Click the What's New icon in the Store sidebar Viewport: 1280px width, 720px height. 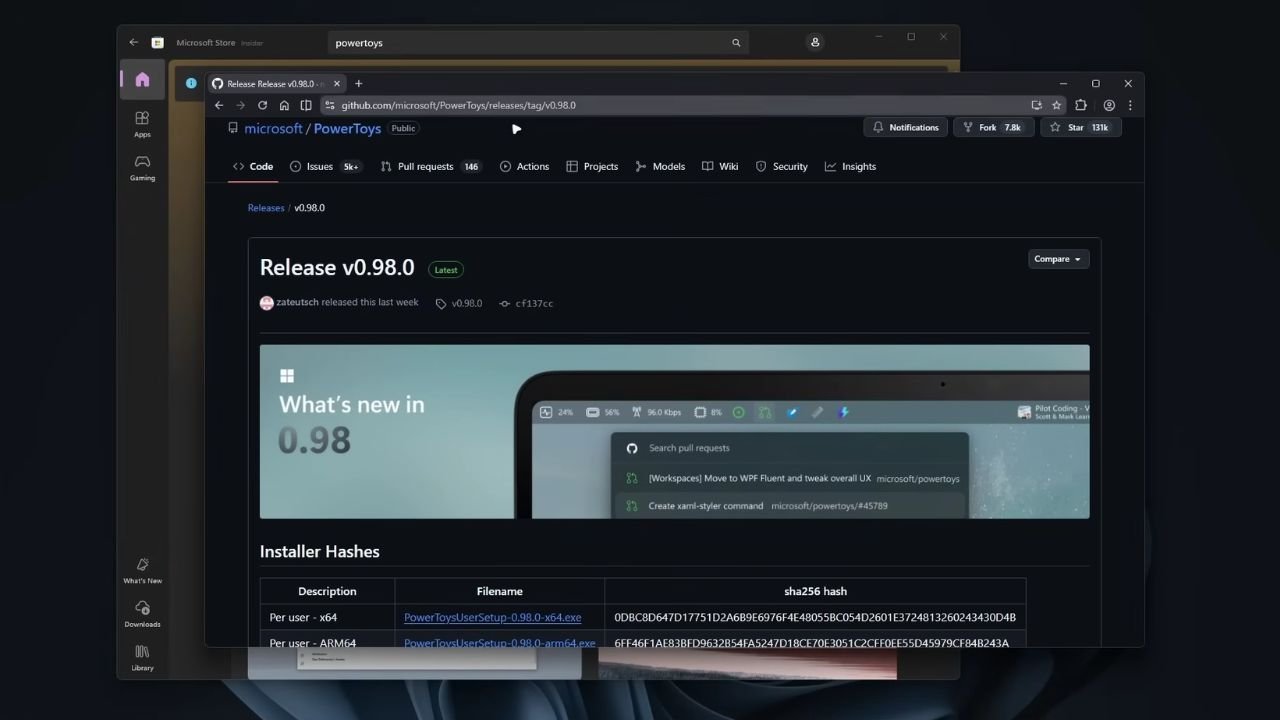tap(142, 569)
